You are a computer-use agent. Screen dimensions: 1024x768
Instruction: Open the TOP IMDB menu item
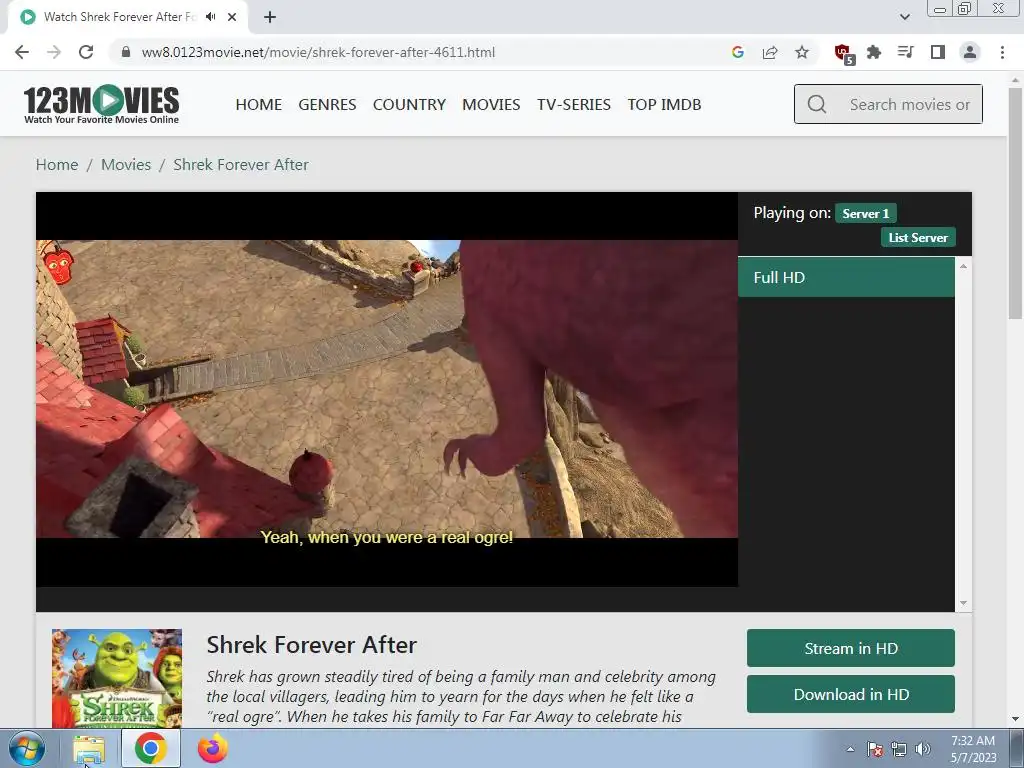[x=664, y=104]
